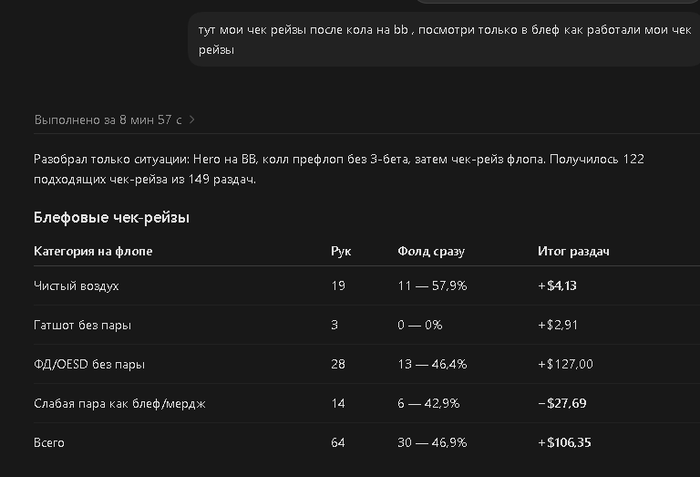Click the +$4,13 result cell
Screen dimensions: 700x477
tap(557, 286)
